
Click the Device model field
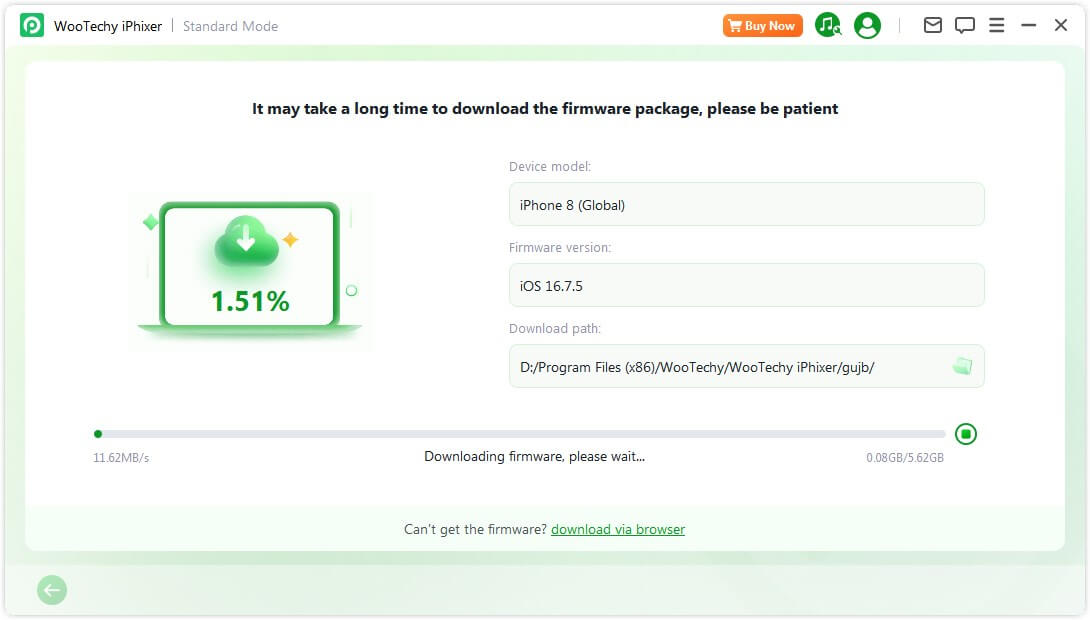746,205
